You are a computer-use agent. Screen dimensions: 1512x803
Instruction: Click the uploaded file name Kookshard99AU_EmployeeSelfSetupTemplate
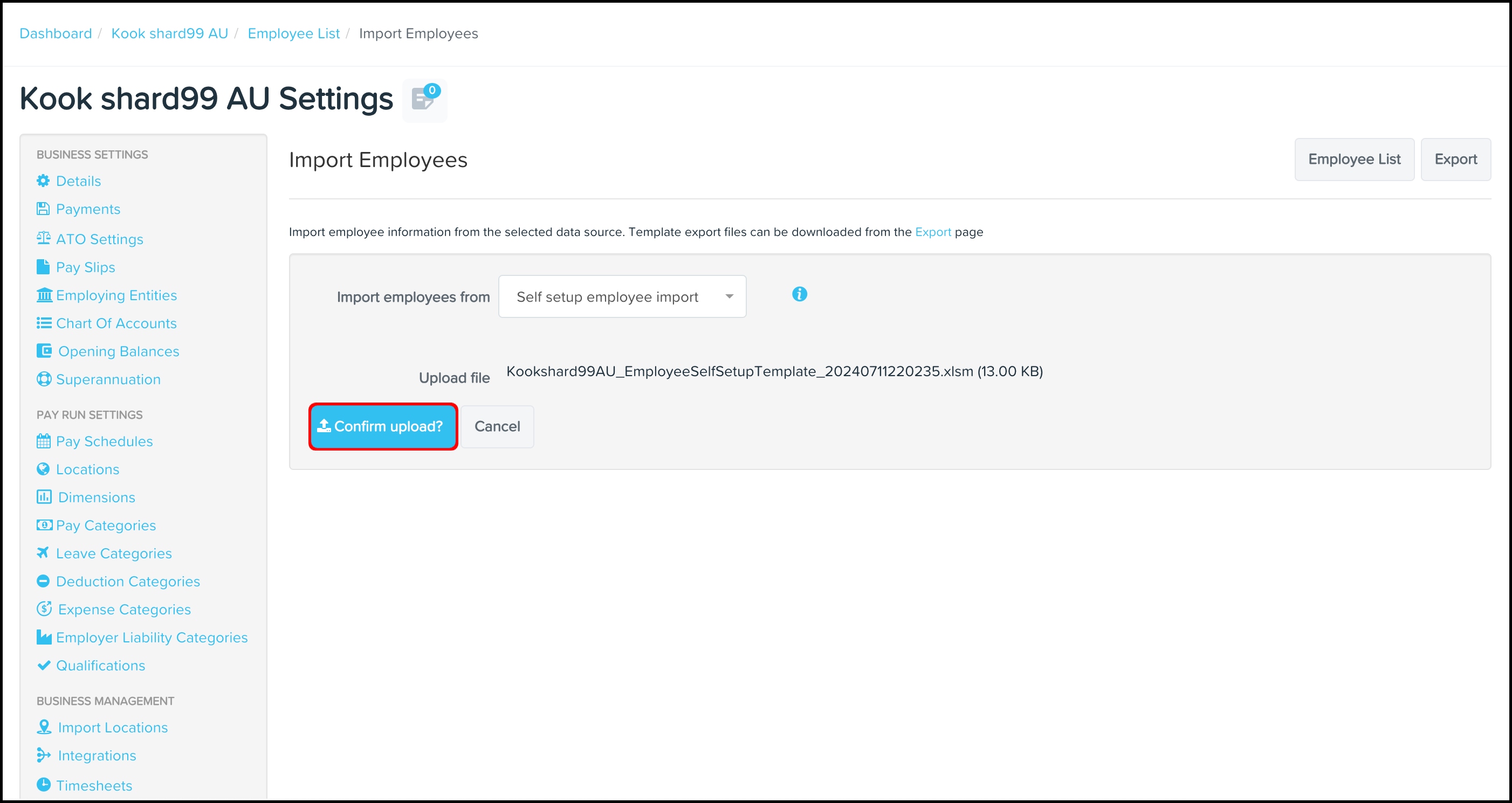(775, 371)
